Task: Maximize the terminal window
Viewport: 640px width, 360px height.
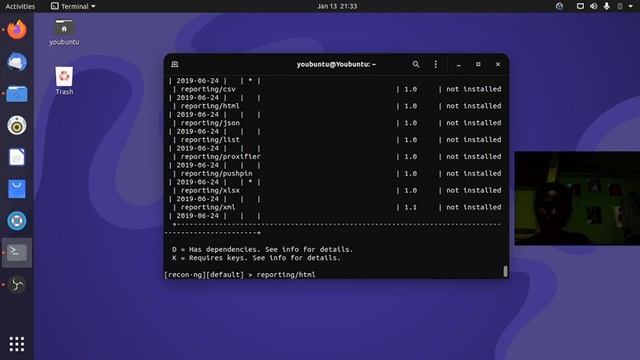Action: click(x=478, y=64)
